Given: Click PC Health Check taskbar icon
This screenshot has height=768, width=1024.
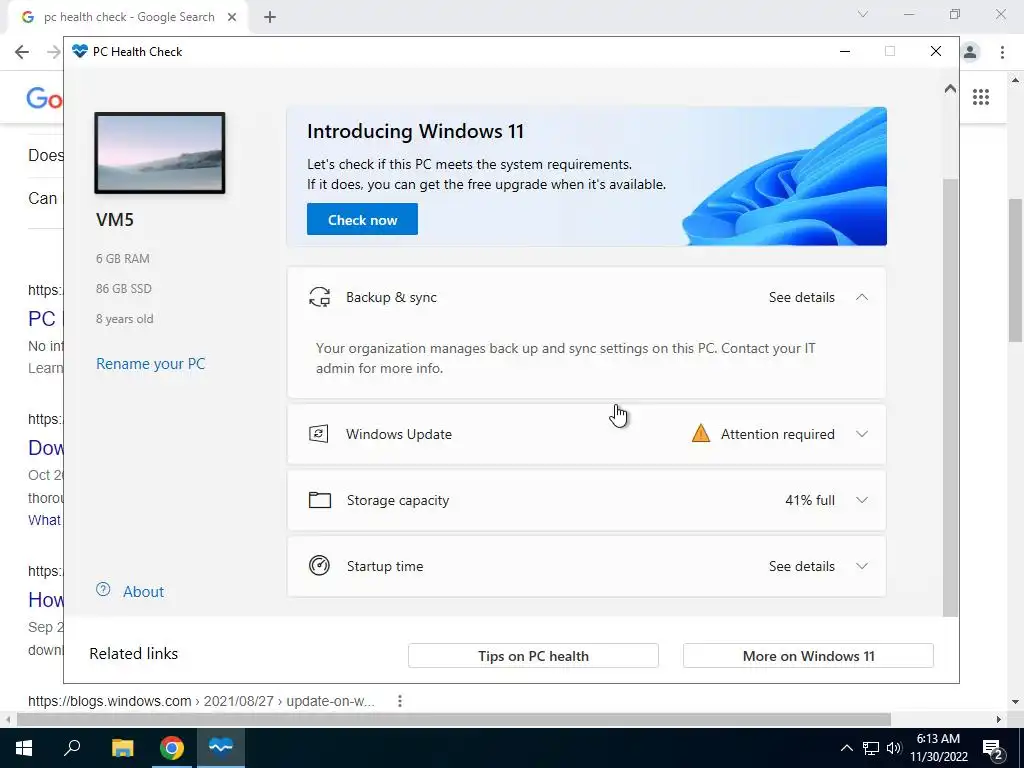Looking at the screenshot, I should point(221,748).
